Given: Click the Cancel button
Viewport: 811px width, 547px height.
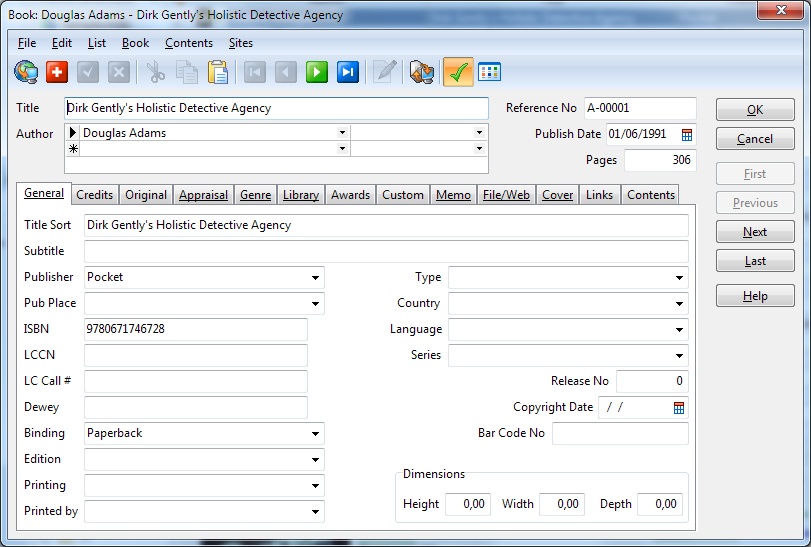Looking at the screenshot, I should pyautogui.click(x=755, y=139).
